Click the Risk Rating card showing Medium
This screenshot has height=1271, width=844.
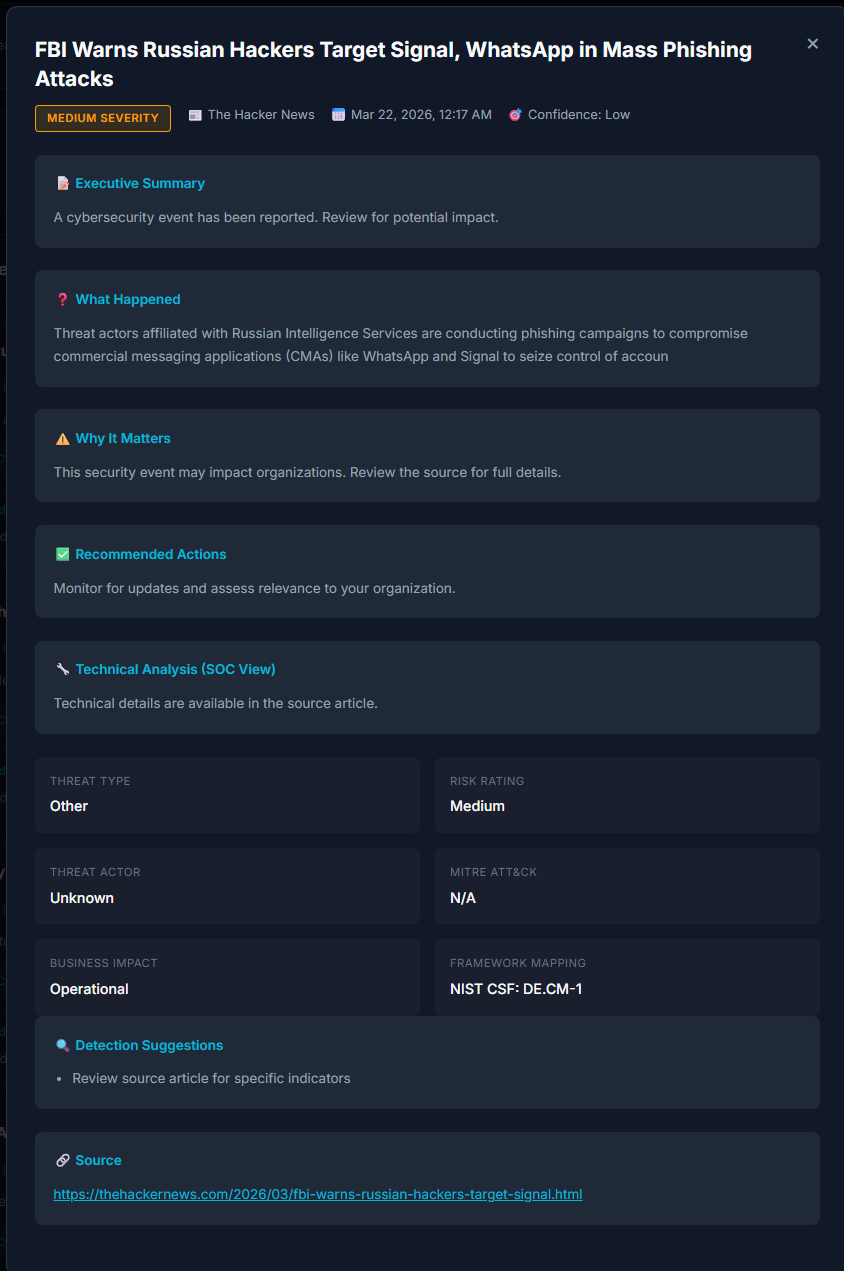coord(627,795)
